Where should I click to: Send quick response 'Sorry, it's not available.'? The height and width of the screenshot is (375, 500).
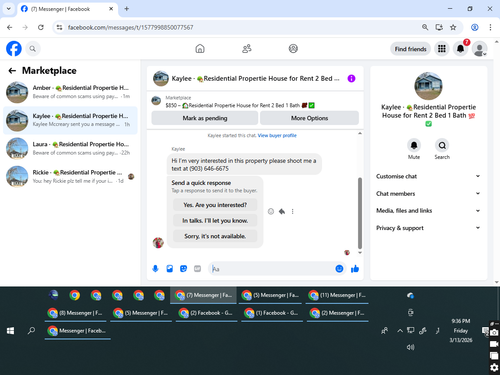(215, 236)
